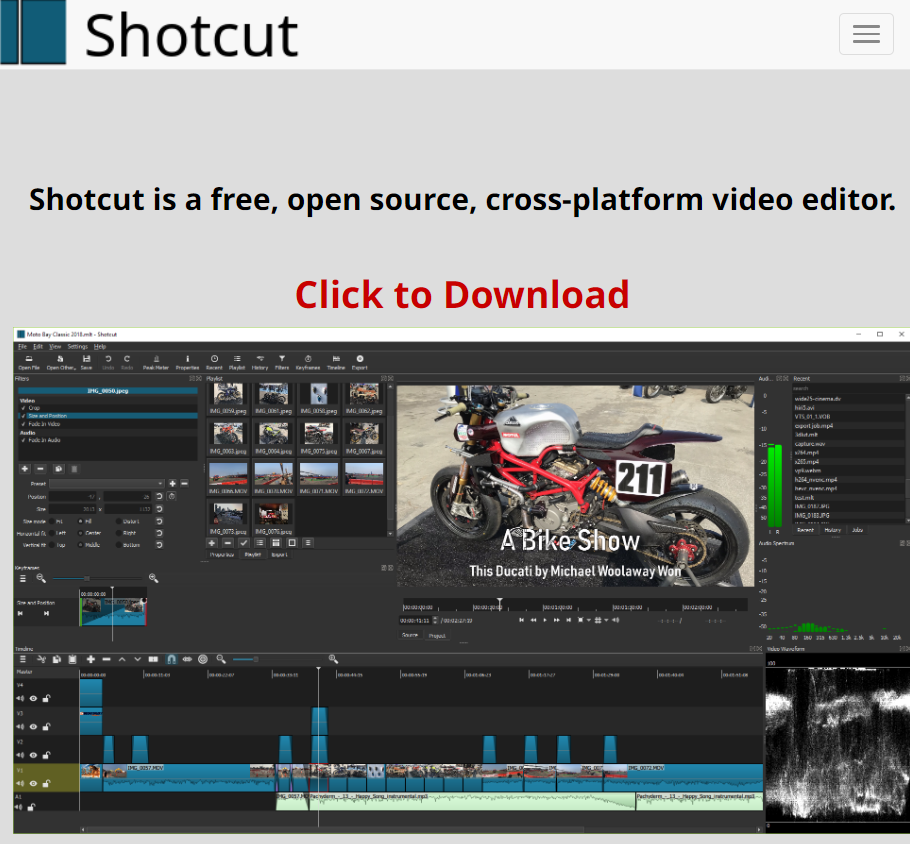Click the Timeline toolbar icon
The width and height of the screenshot is (910, 844).
pos(336,362)
